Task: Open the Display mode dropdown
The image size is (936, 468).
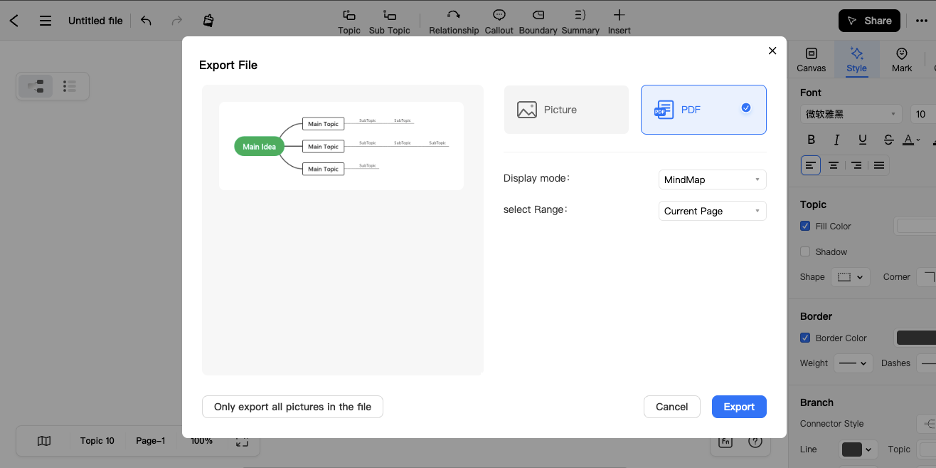Action: (712, 179)
